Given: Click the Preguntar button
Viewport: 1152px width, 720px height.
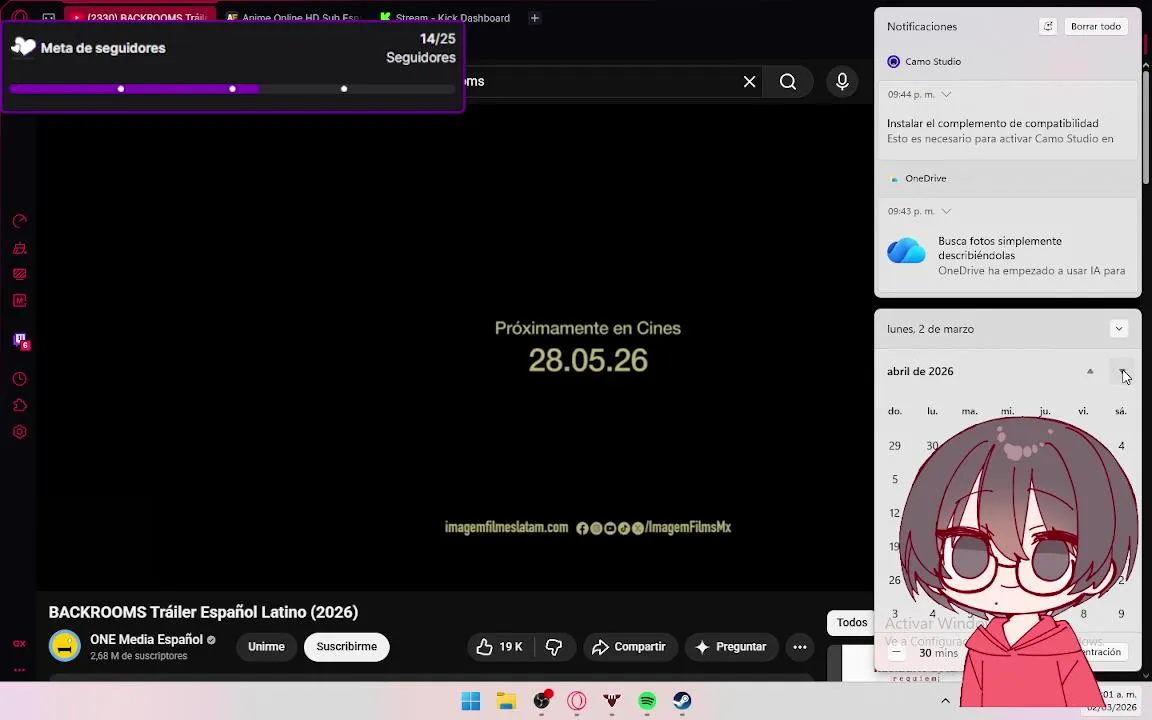Looking at the screenshot, I should tap(732, 647).
